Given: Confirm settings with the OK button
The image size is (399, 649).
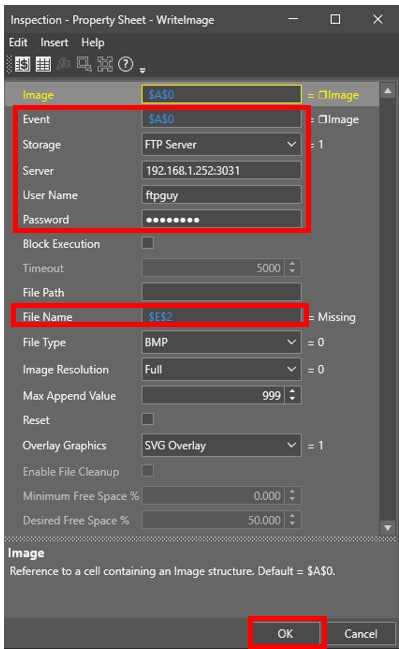Looking at the screenshot, I should pyautogui.click(x=286, y=633).
